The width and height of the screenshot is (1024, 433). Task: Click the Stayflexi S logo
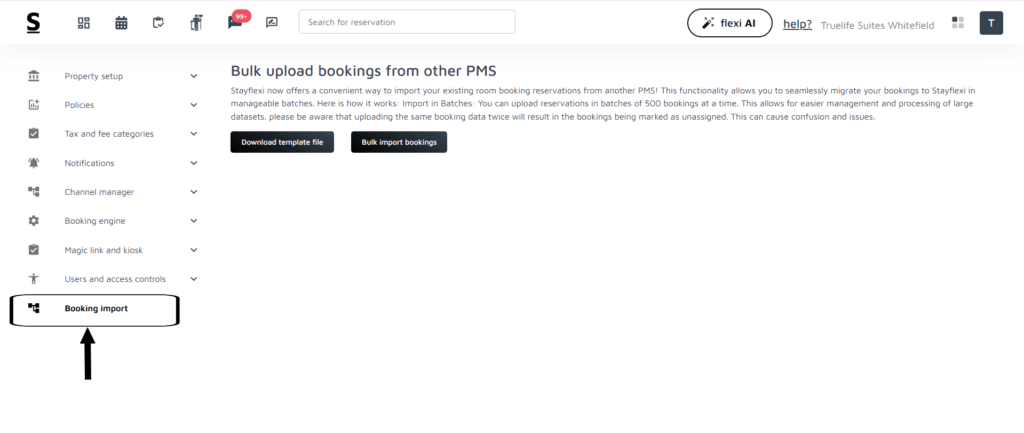34,22
